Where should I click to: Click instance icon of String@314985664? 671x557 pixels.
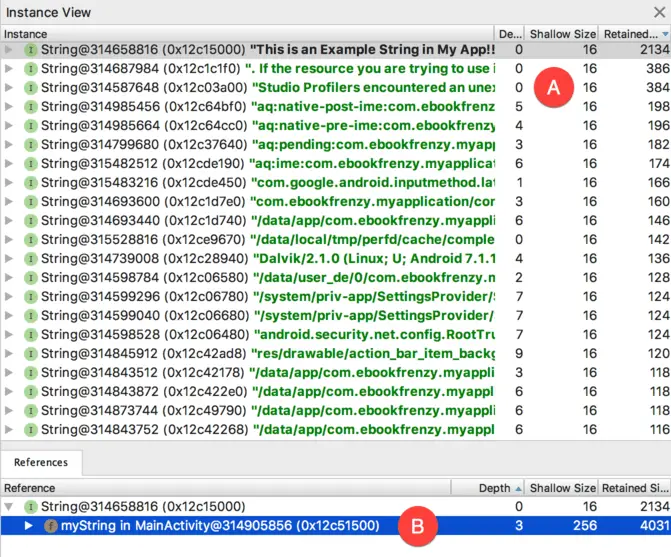[x=30, y=125]
